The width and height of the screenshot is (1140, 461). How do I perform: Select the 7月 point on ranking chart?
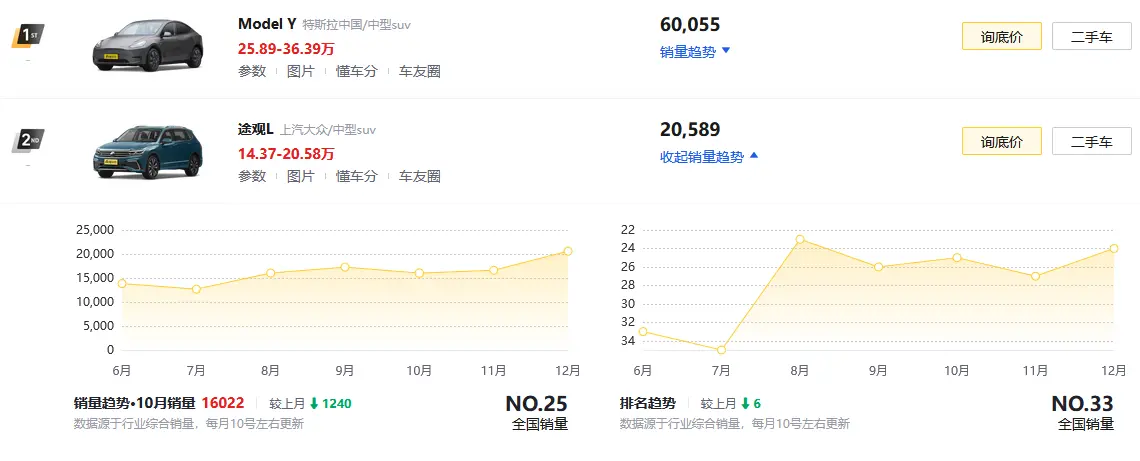point(721,350)
